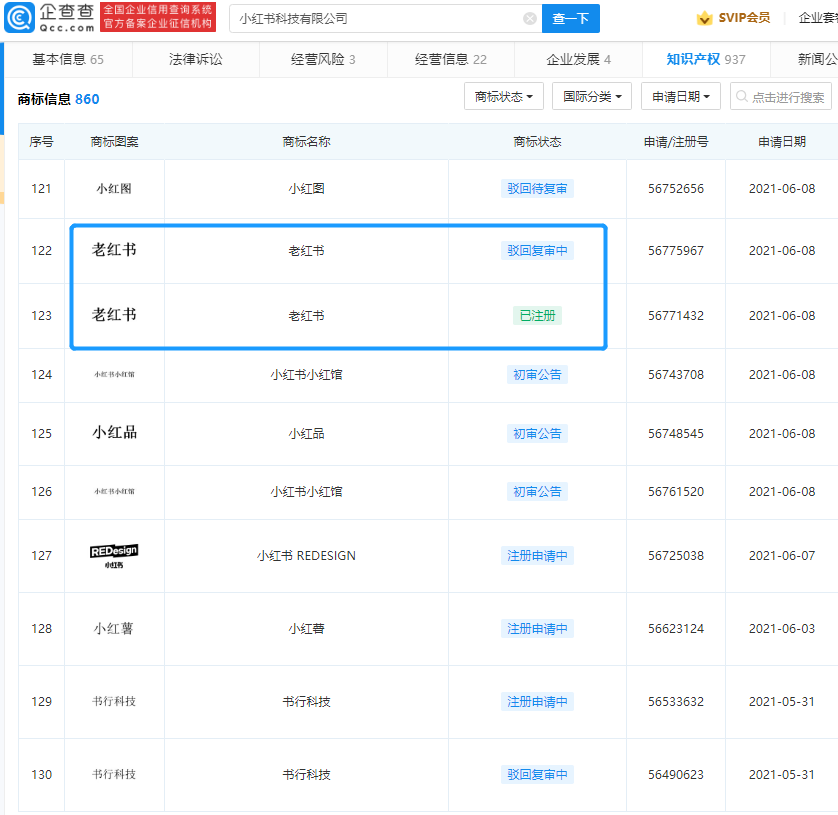Click the 驳回待复审 status link for 小红图
The height and width of the screenshot is (815, 838).
point(537,187)
